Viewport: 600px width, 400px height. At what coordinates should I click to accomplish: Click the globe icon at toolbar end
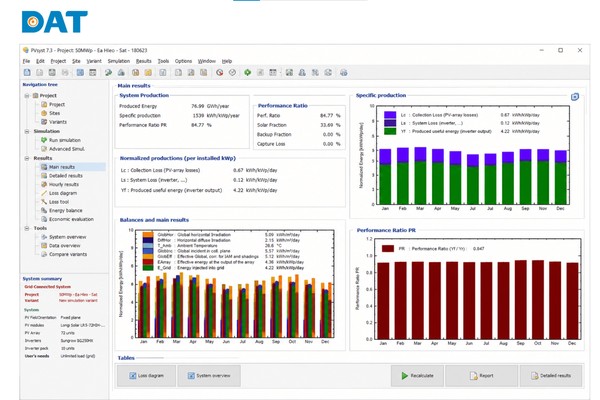344,72
